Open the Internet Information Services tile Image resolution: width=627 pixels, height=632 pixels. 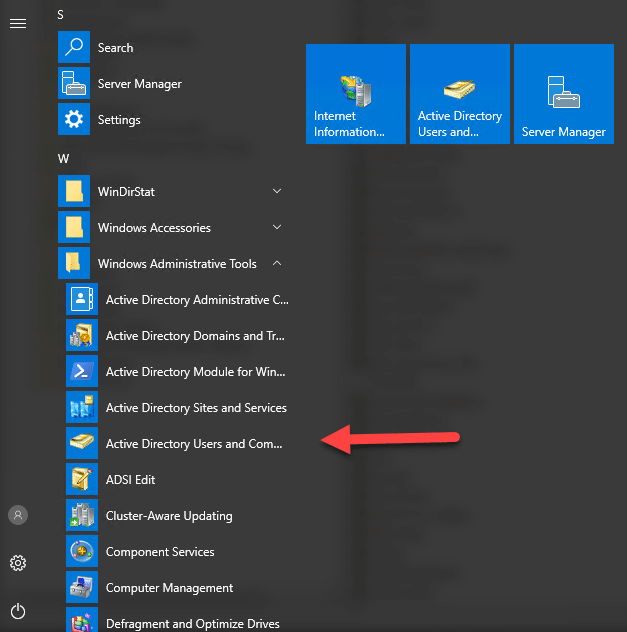(356, 94)
